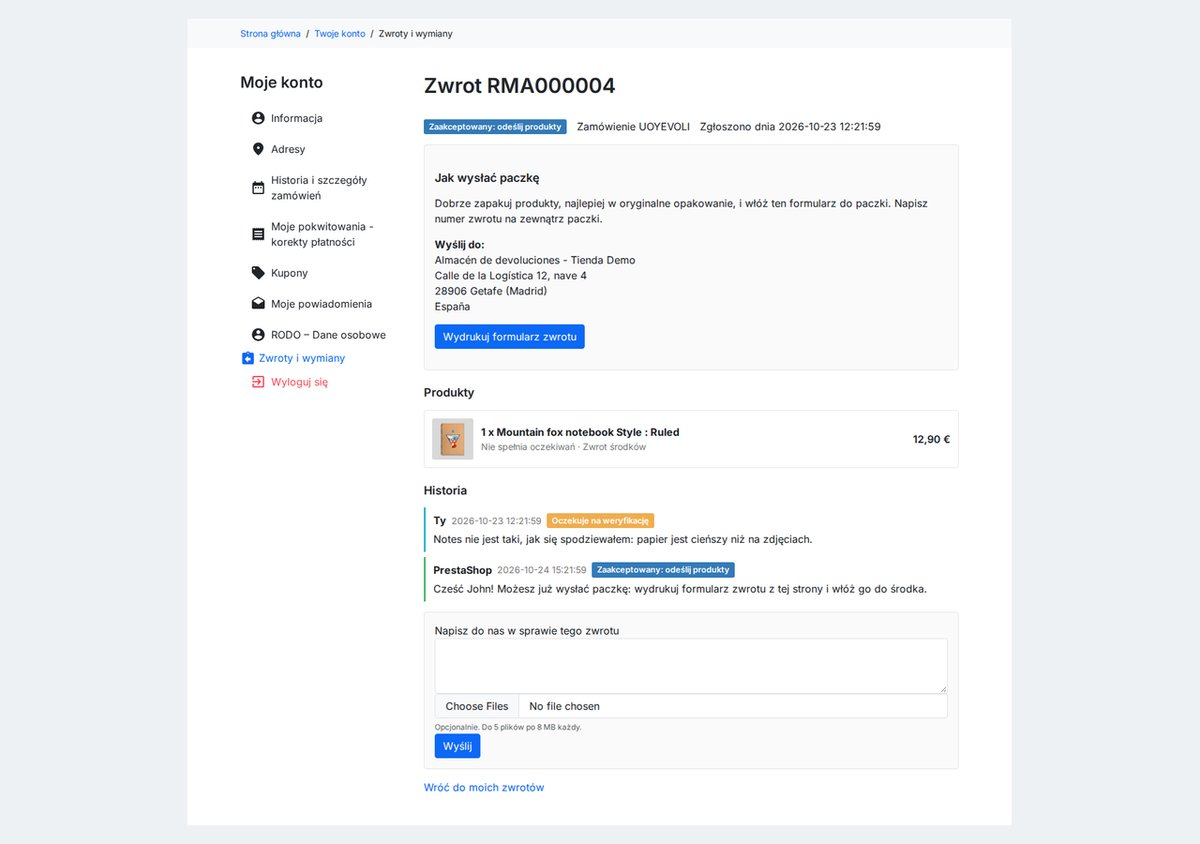The height and width of the screenshot is (844, 1200).
Task: Click the address line 28906 Getafe (Madrid)
Action: [x=491, y=291]
